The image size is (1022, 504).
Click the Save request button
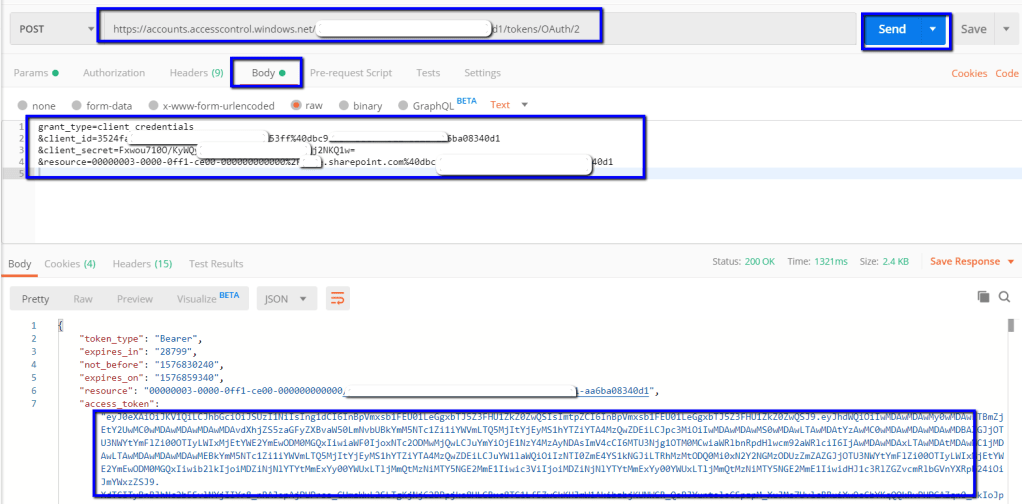coord(973,29)
